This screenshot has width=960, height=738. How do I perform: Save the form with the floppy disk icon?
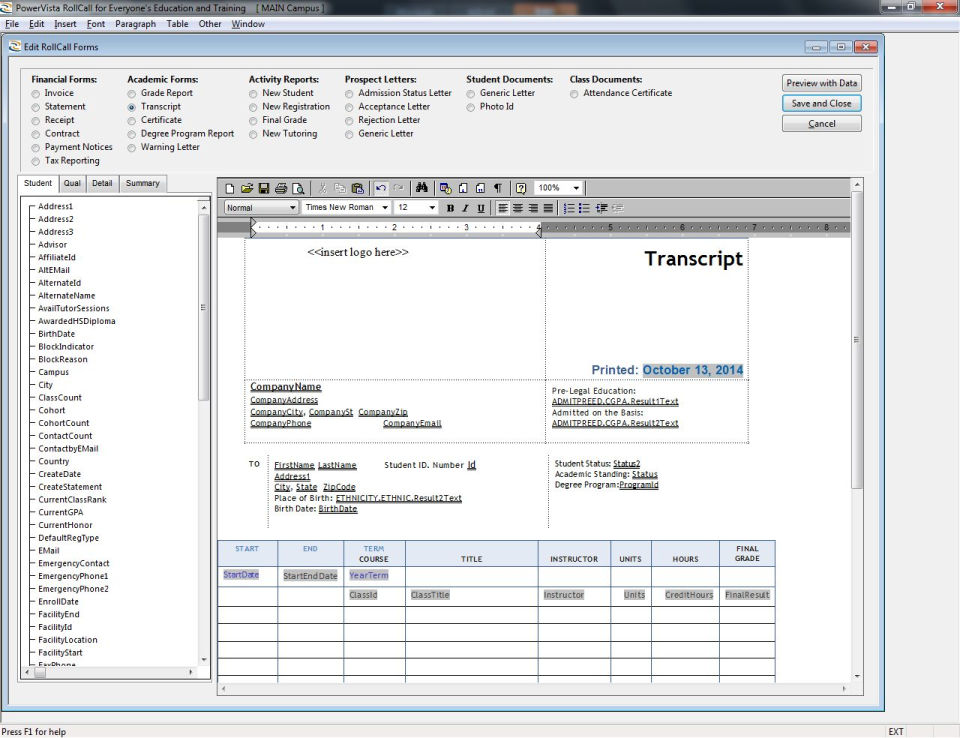click(x=264, y=188)
